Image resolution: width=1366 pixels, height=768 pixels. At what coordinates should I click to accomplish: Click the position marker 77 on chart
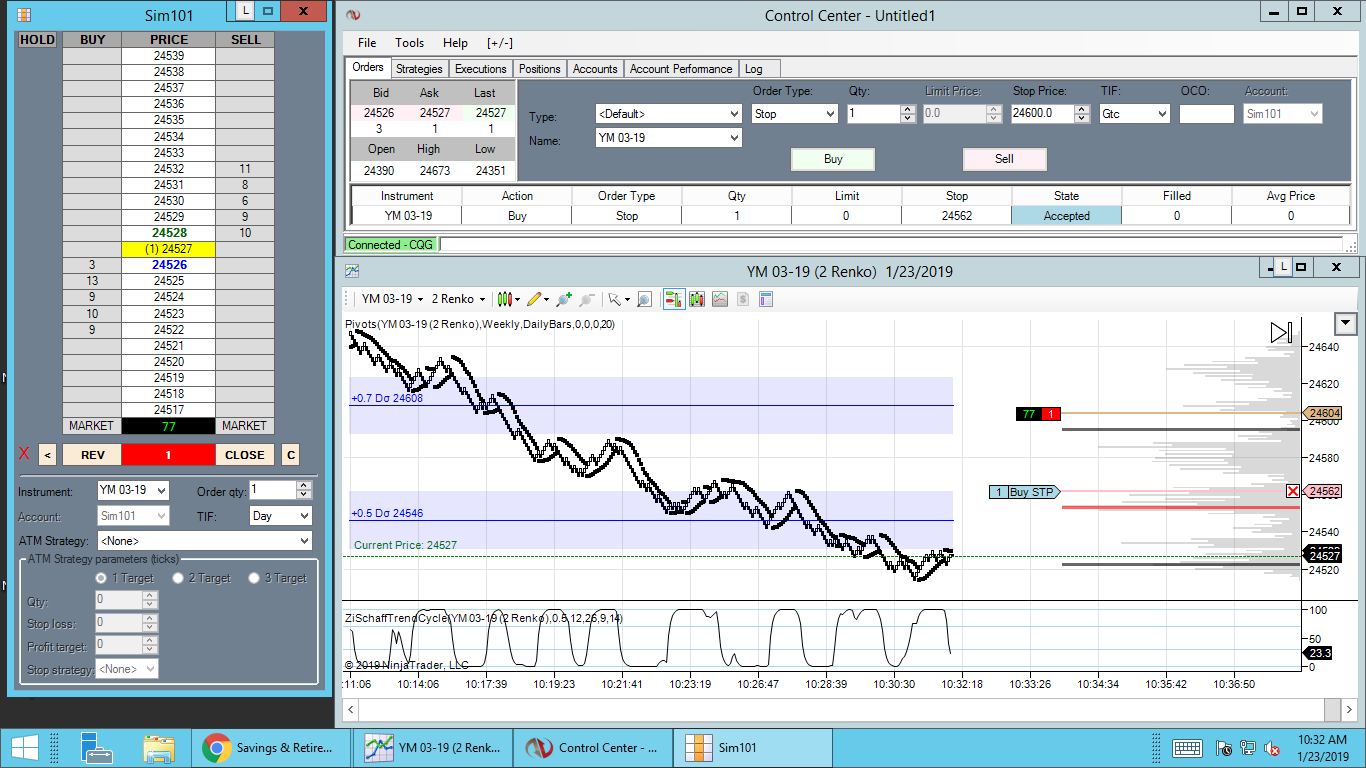1038,414
